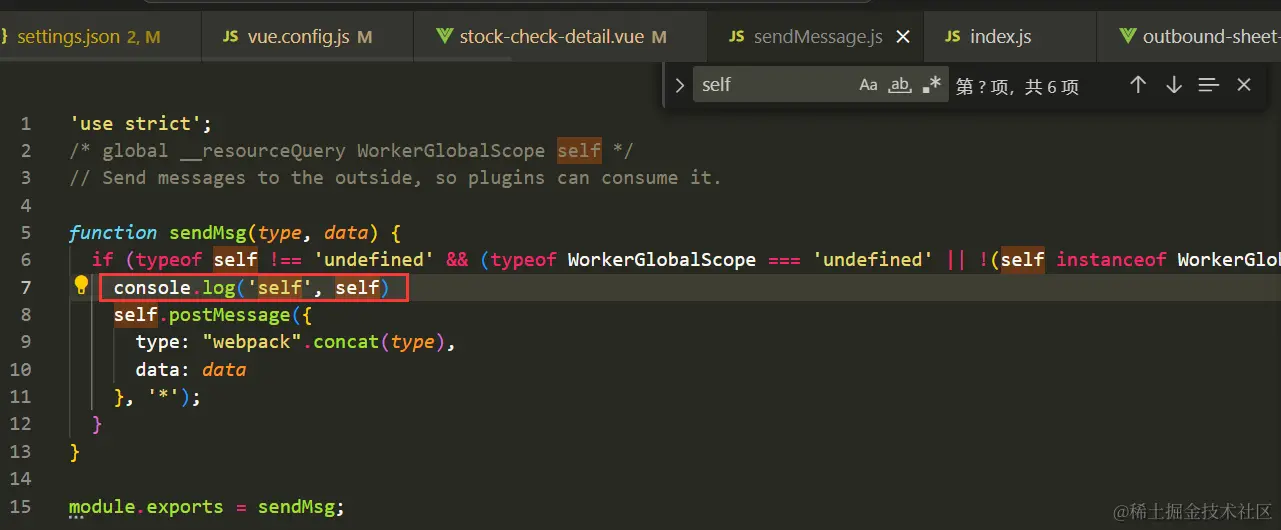Click 'module.exports' on line 15

click(x=147, y=507)
